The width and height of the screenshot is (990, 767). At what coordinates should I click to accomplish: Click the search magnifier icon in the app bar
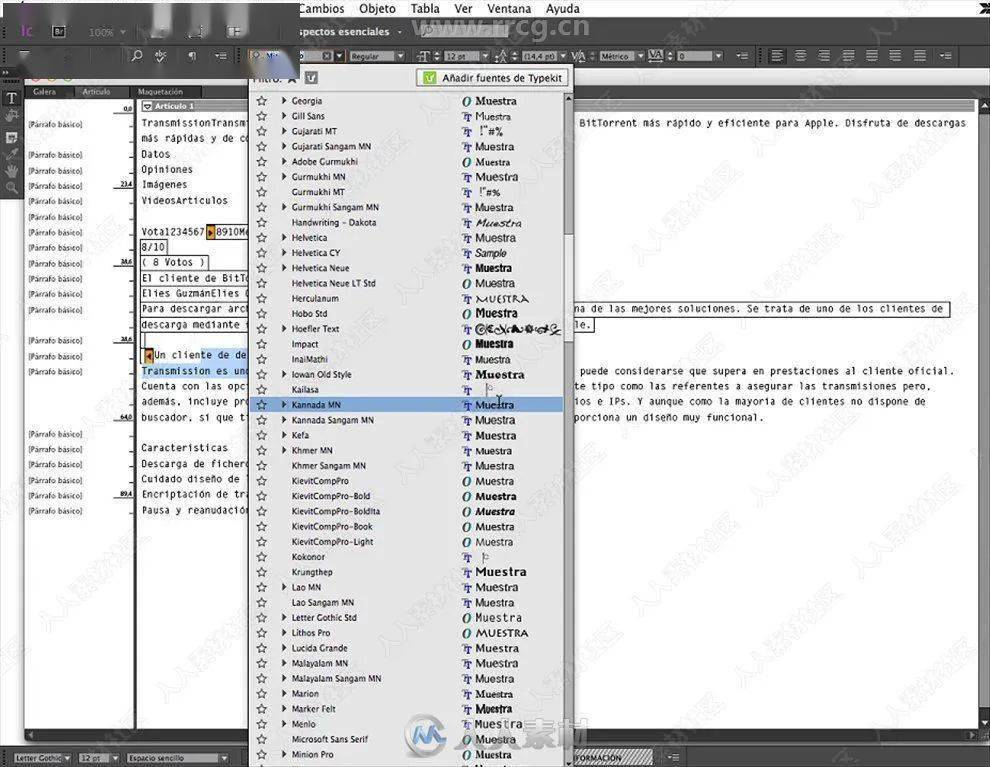(x=137, y=56)
